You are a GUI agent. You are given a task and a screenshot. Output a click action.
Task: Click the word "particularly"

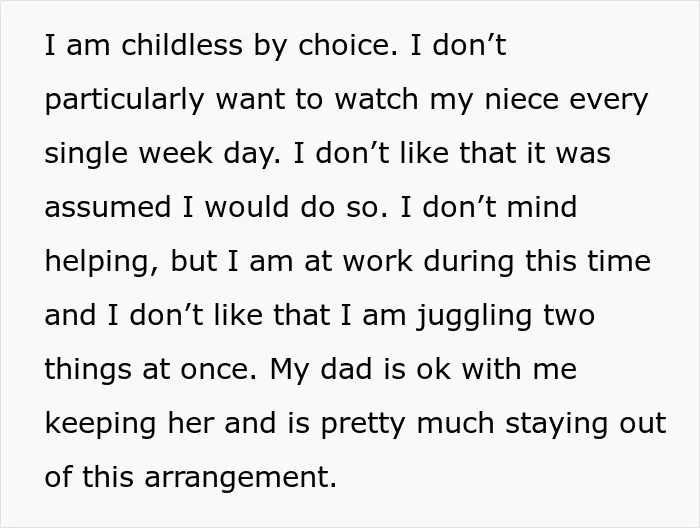click(125, 100)
